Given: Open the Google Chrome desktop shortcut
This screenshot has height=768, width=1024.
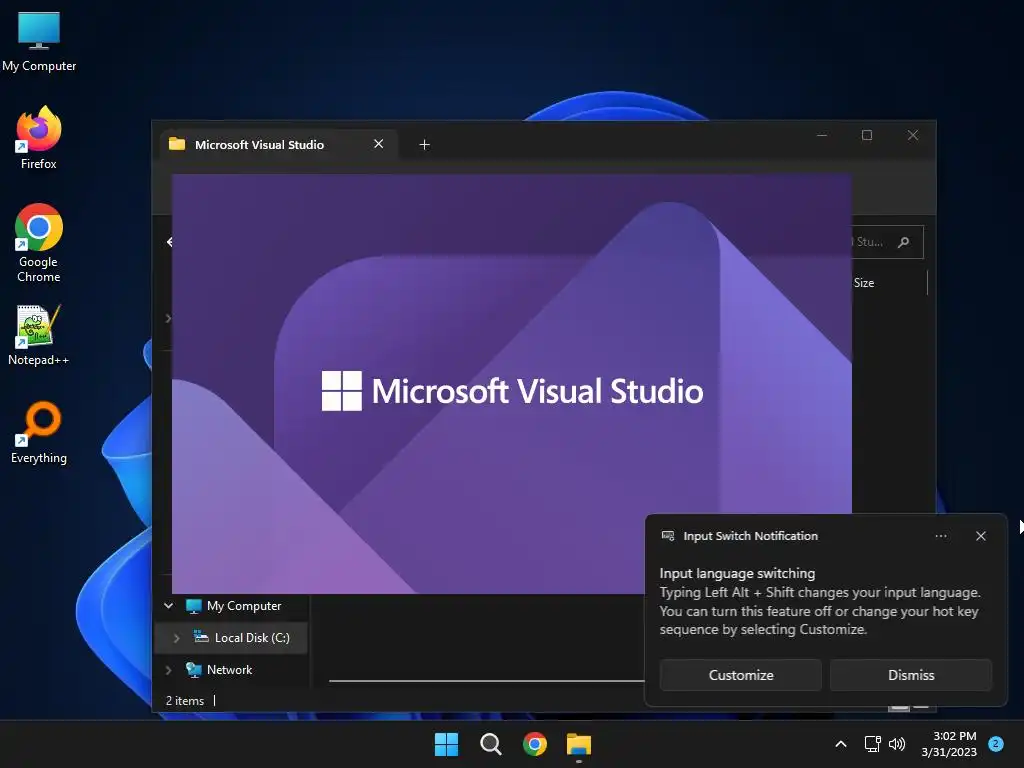Looking at the screenshot, I should (39, 243).
